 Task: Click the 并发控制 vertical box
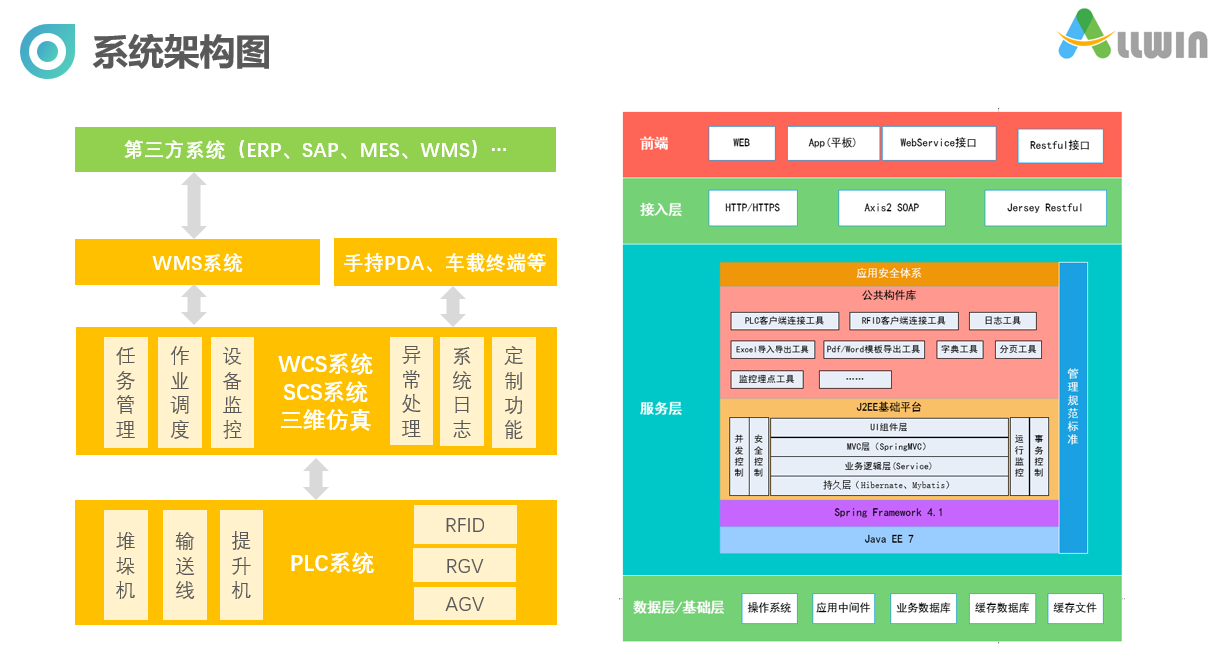[739, 456]
